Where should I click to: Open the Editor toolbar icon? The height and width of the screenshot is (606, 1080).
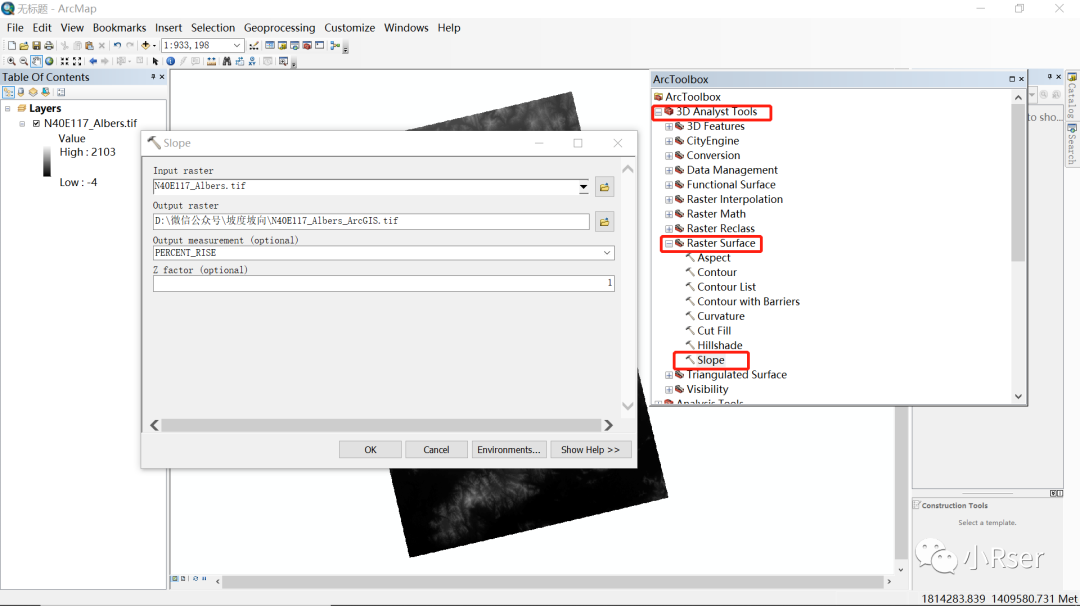tap(254, 45)
